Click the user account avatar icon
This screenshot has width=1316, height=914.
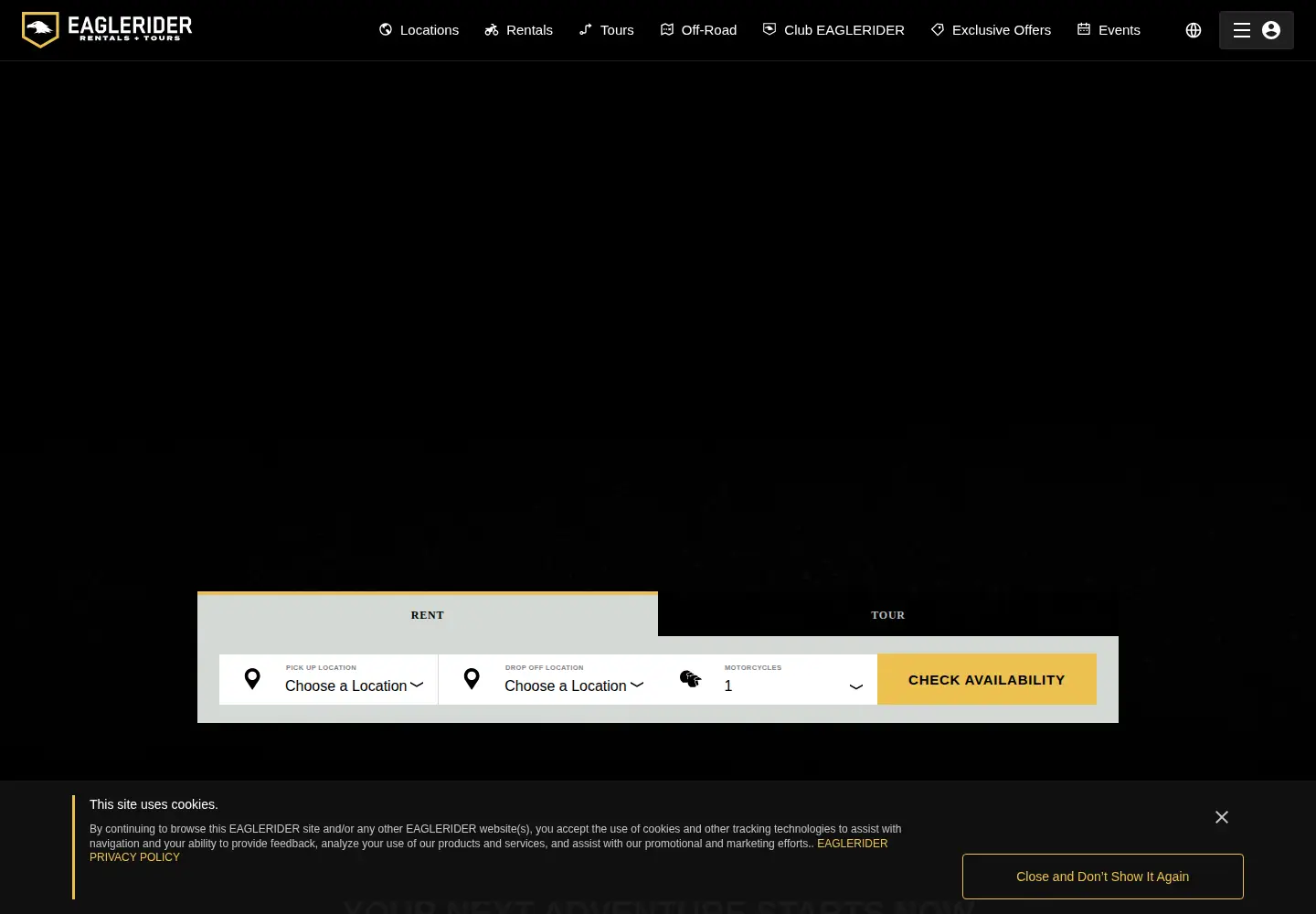point(1271,30)
